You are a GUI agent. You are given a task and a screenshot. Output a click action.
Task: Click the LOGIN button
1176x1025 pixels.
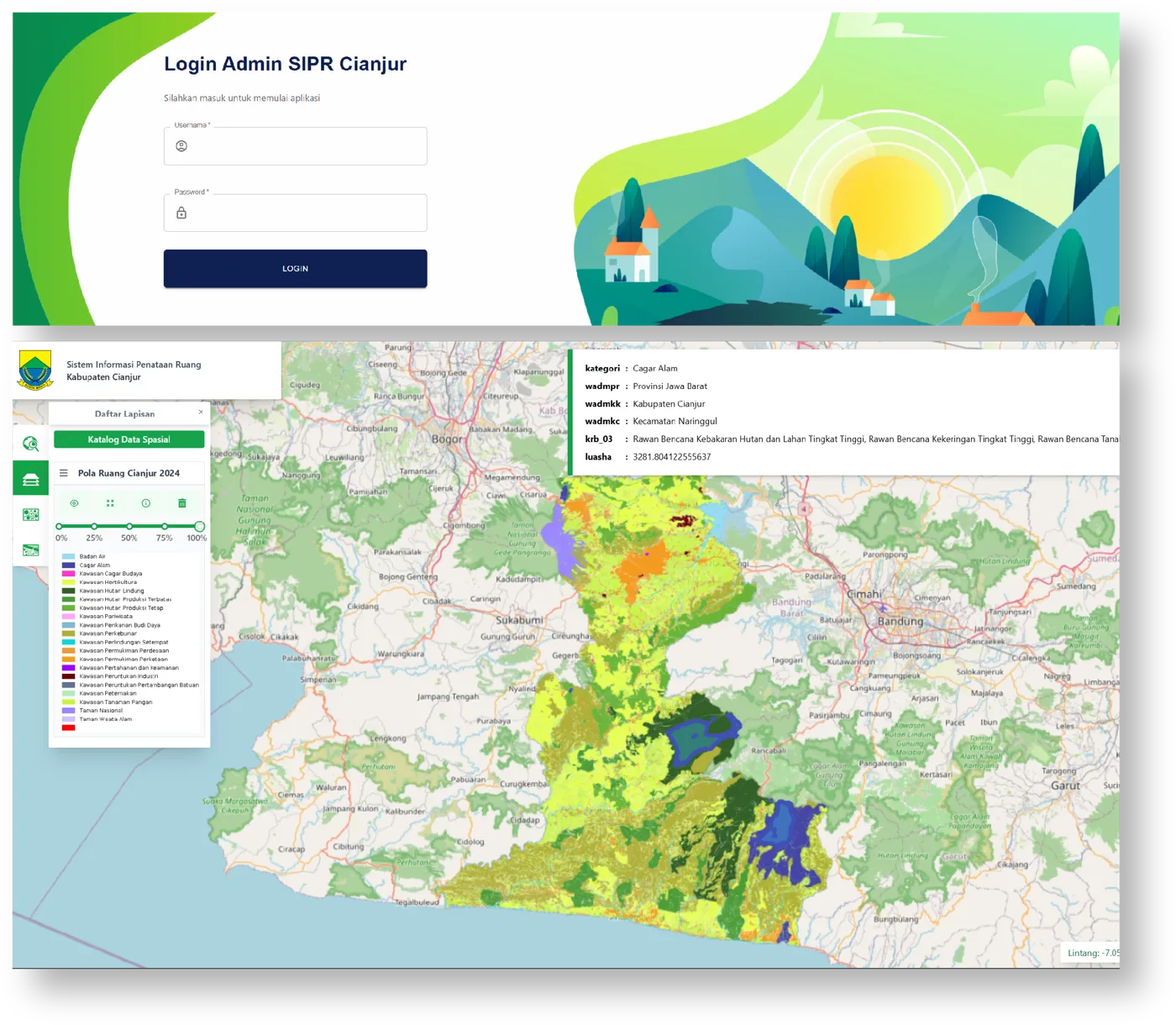pyautogui.click(x=296, y=269)
